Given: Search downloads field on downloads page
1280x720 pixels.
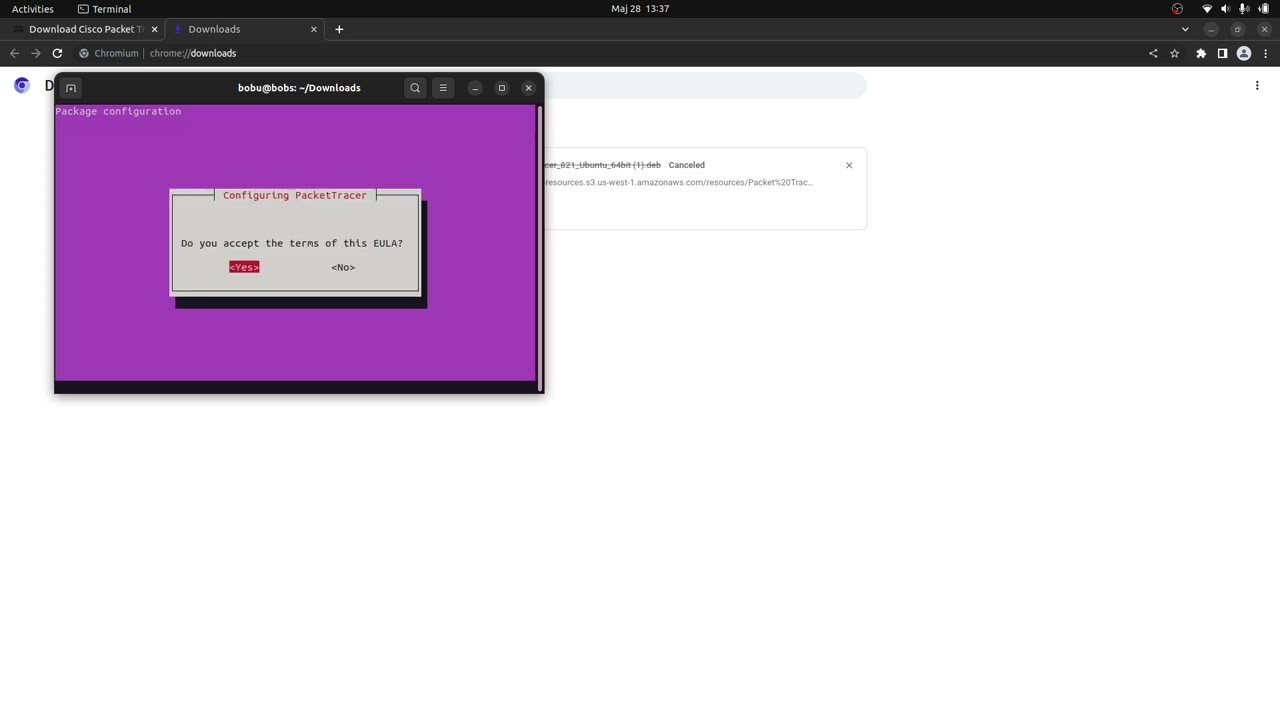Looking at the screenshot, I should pyautogui.click(x=705, y=87).
